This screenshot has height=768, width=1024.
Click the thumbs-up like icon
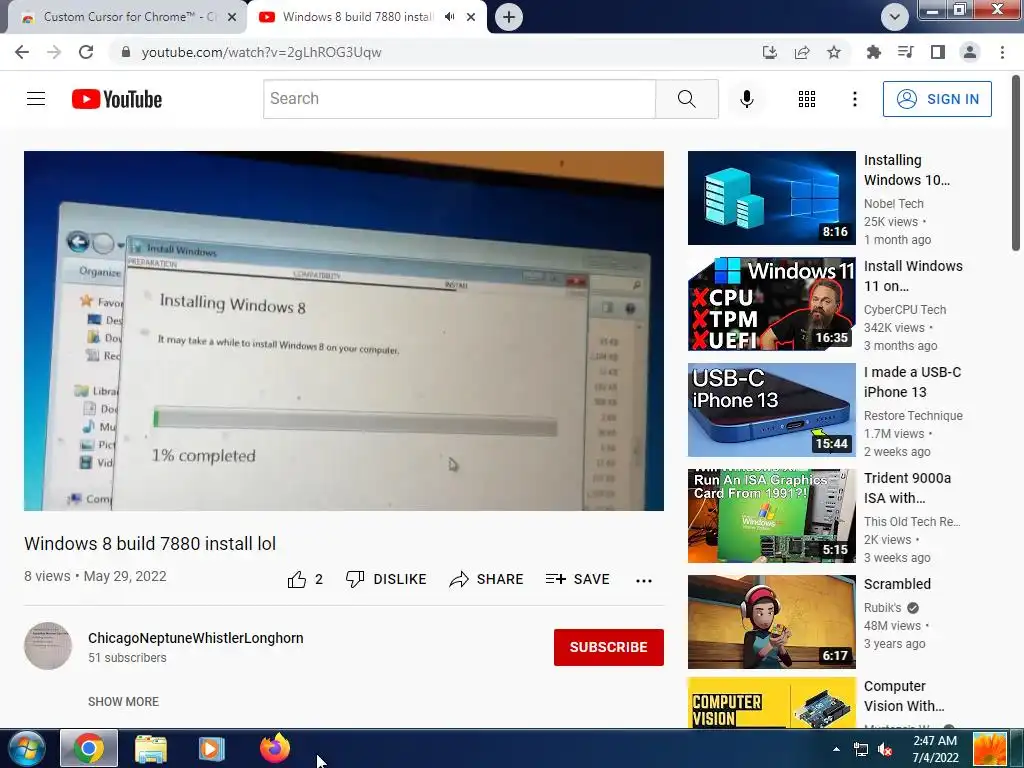pos(296,579)
